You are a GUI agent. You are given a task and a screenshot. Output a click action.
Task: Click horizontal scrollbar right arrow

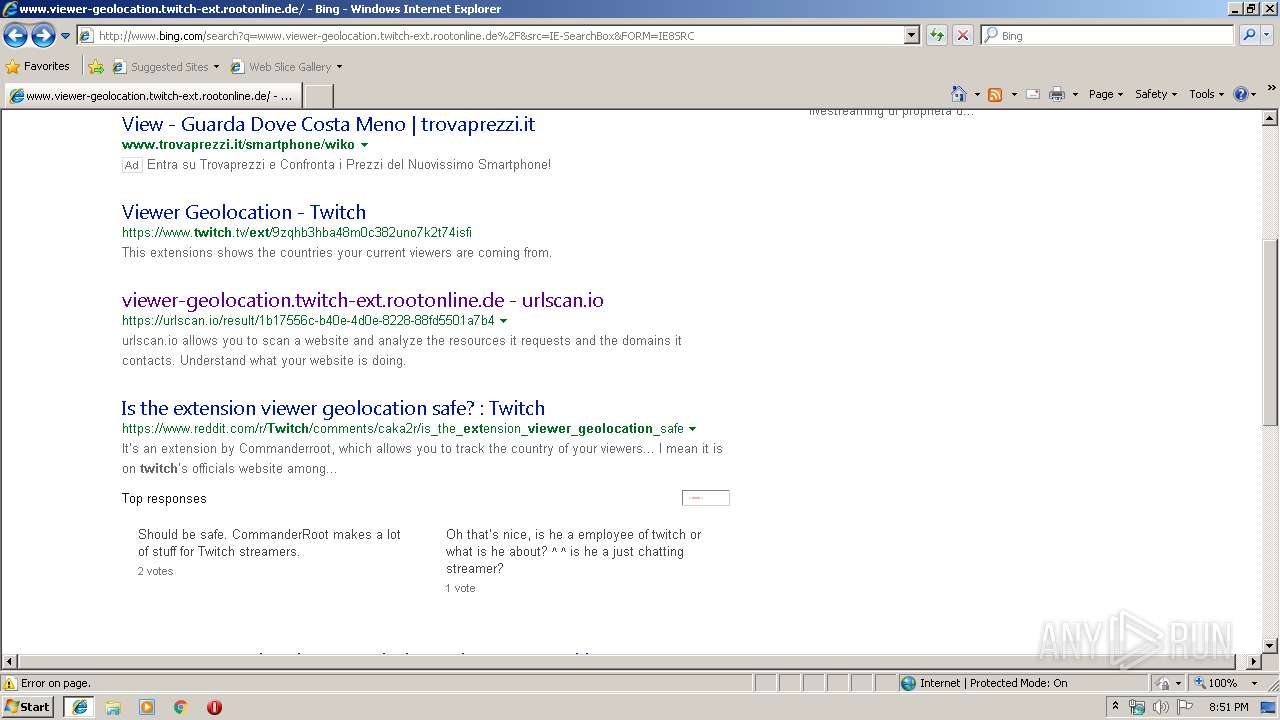(x=1253, y=661)
